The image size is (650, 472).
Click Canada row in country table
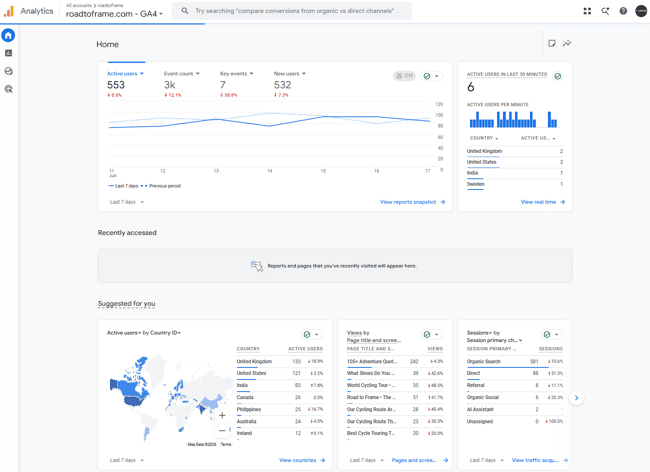(280, 397)
